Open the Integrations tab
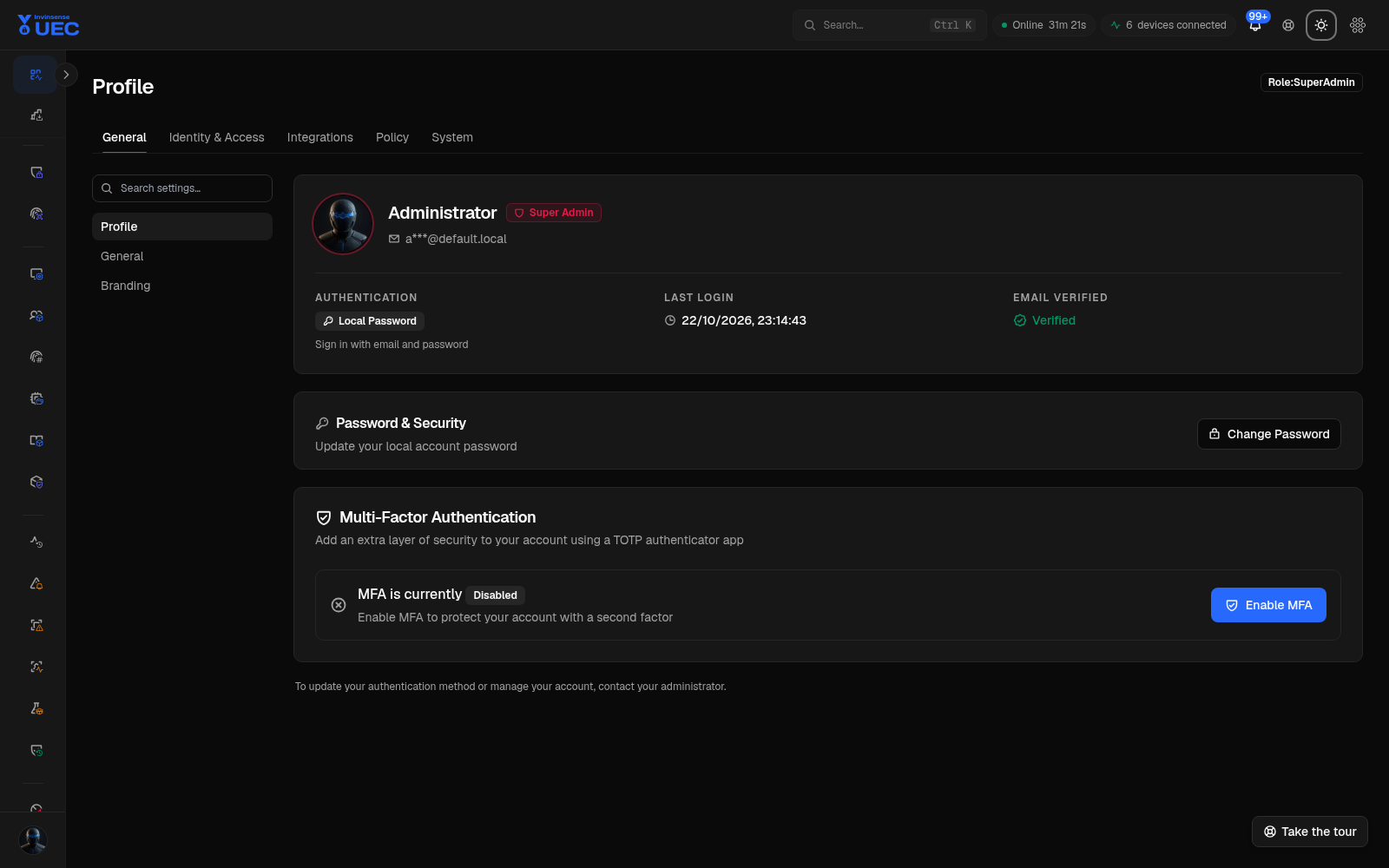This screenshot has width=1389, height=868. coord(319,137)
